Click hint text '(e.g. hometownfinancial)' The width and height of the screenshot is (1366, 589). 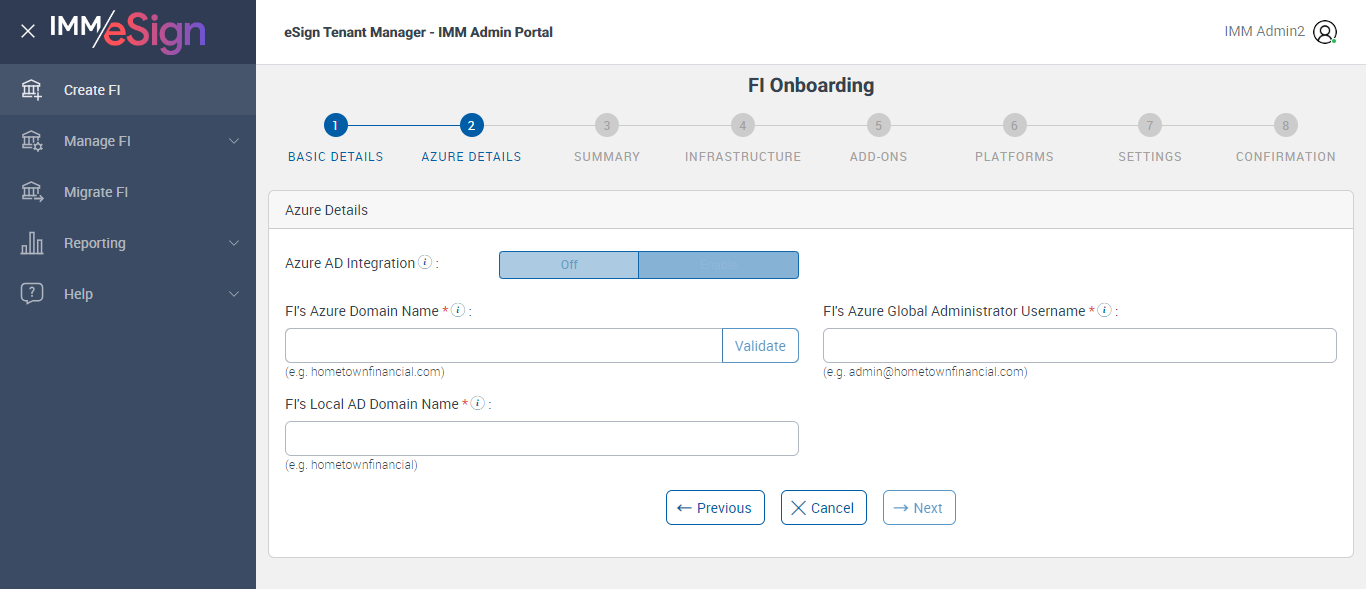tap(352, 465)
